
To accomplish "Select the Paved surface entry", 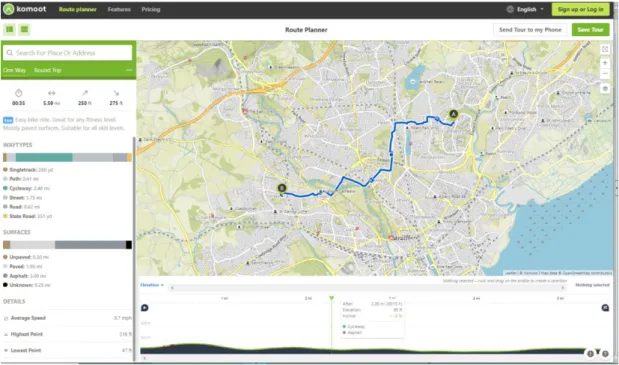I will 23,267.
